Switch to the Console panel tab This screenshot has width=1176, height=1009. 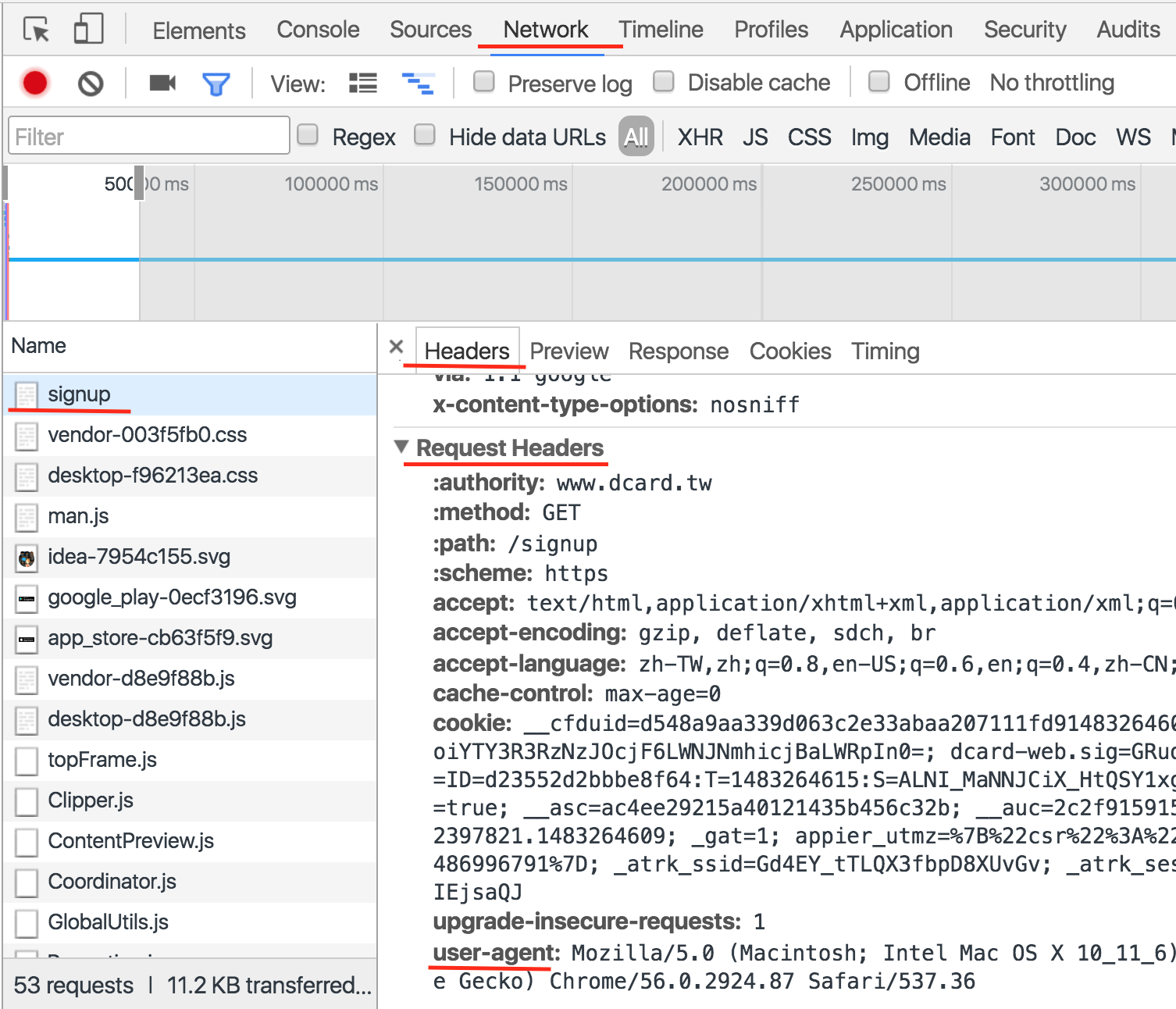(x=318, y=30)
